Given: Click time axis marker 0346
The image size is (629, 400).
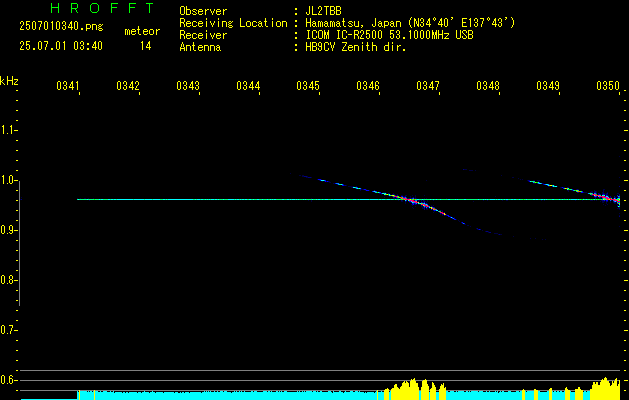Looking at the screenshot, I should tap(368, 86).
